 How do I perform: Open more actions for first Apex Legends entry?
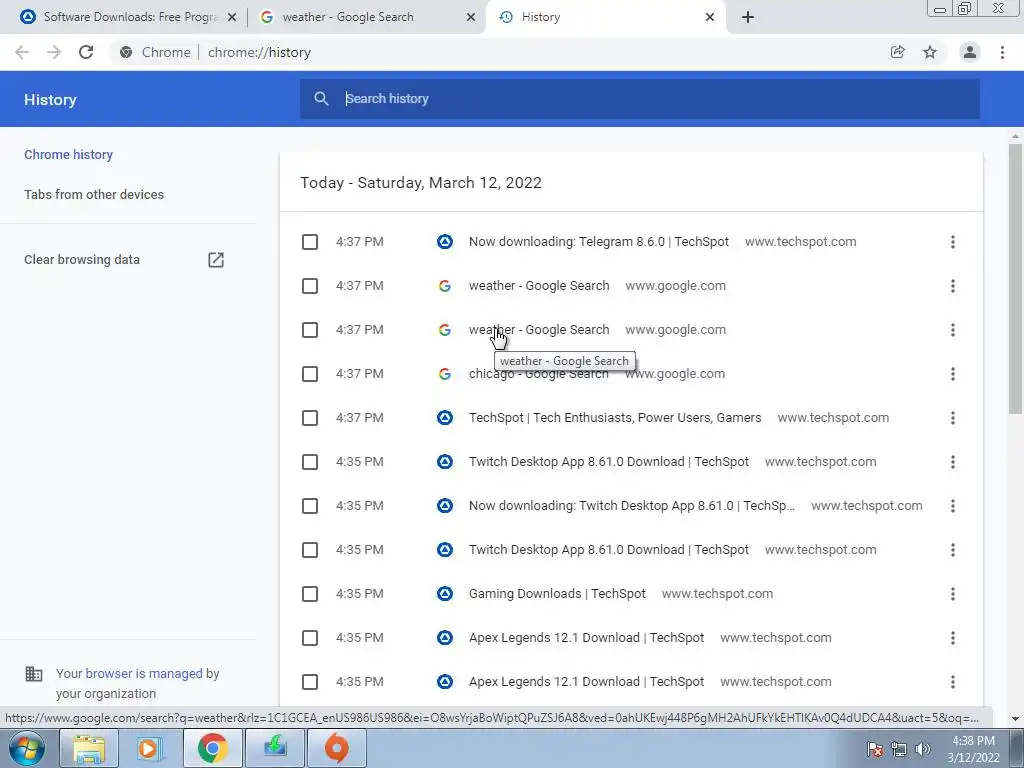(x=953, y=638)
